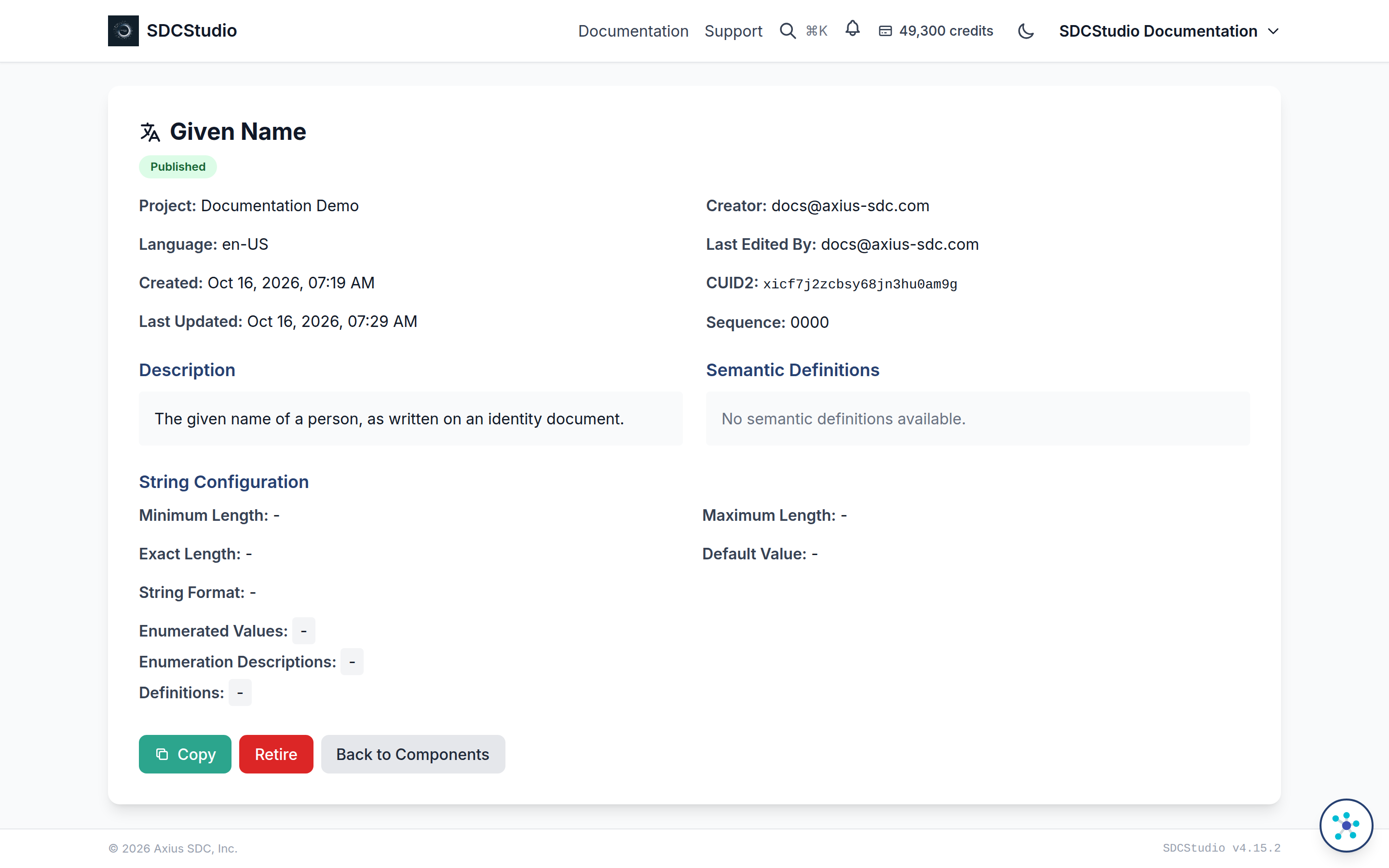Go Back to Components
The image size is (1389, 868).
(x=413, y=754)
